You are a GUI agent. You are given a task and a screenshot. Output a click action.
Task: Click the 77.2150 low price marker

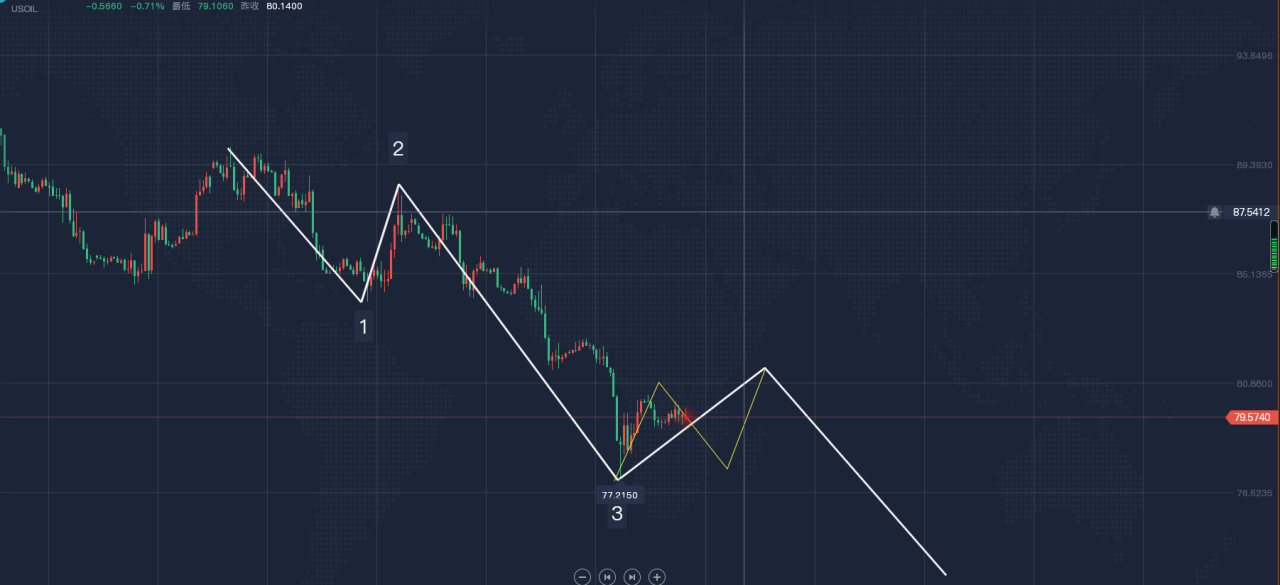[621, 495]
